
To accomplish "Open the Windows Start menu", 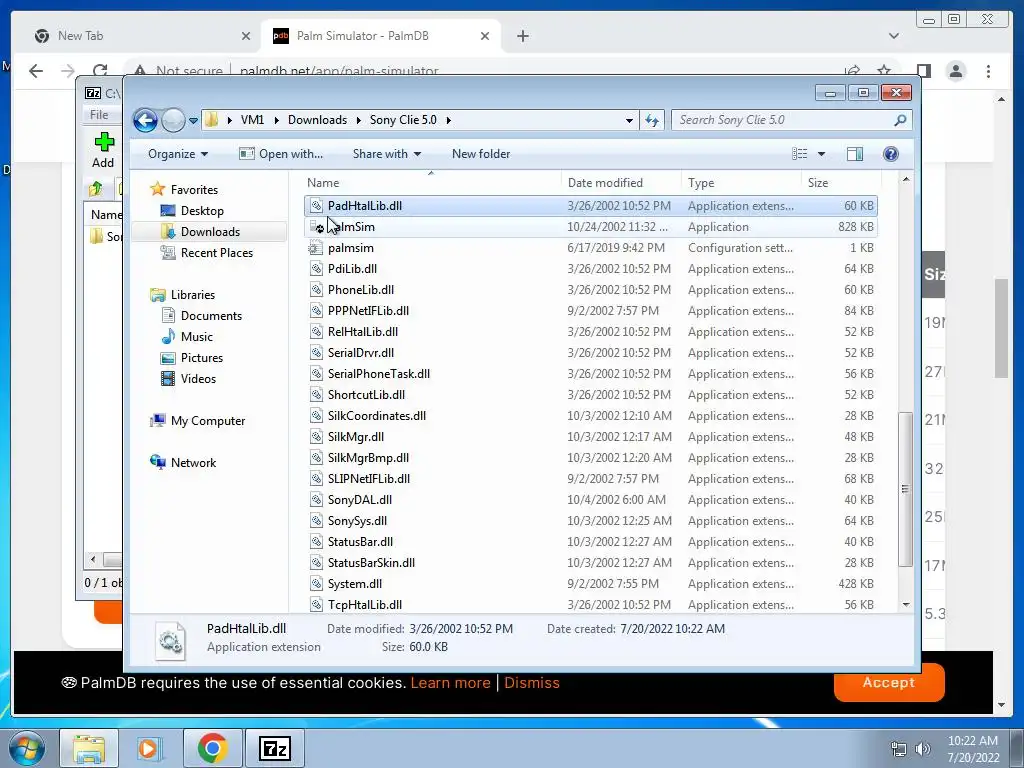I will [27, 748].
